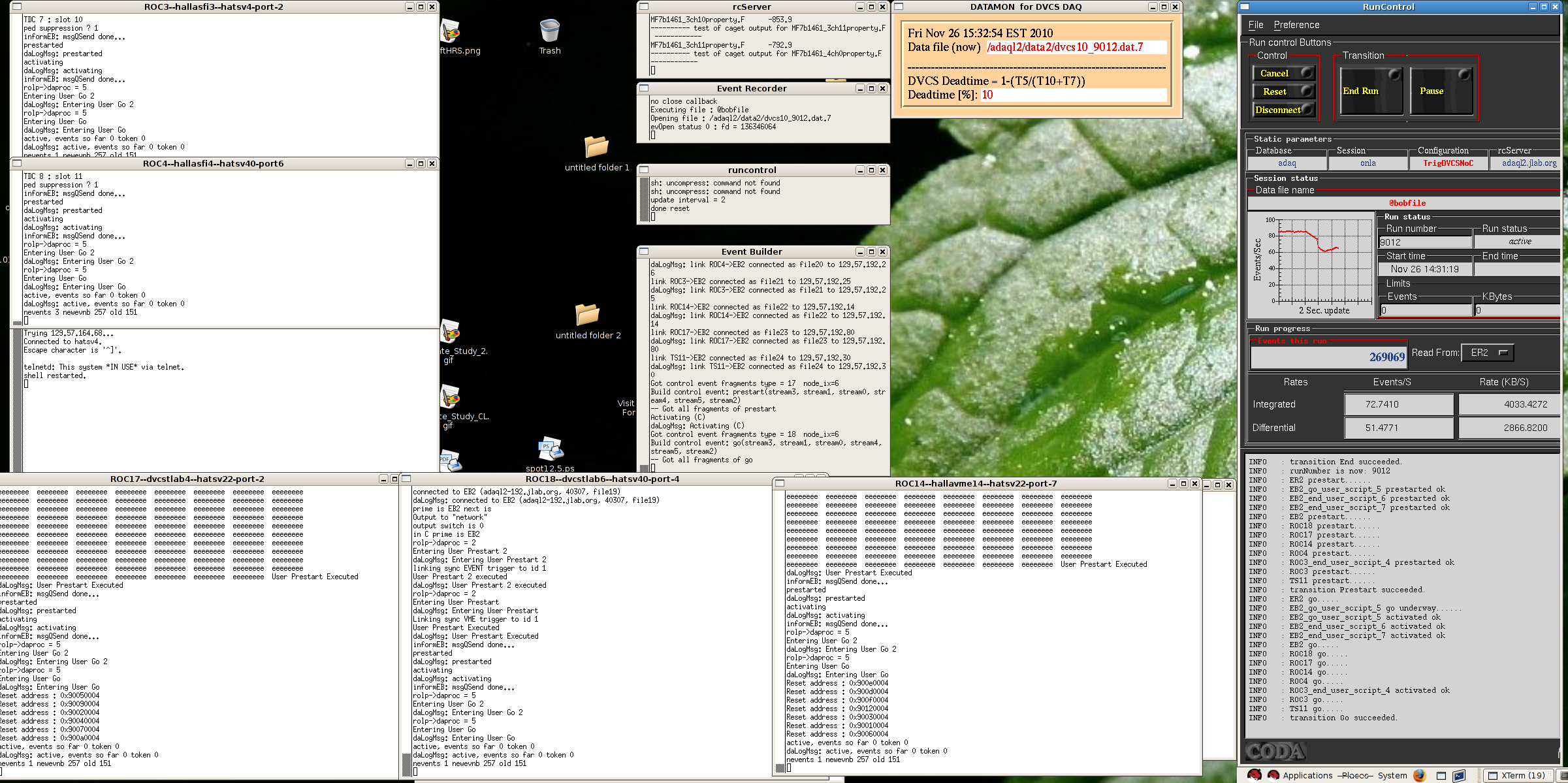Open window menu of rcServer titlebar
1568x783 pixels.
(643, 7)
